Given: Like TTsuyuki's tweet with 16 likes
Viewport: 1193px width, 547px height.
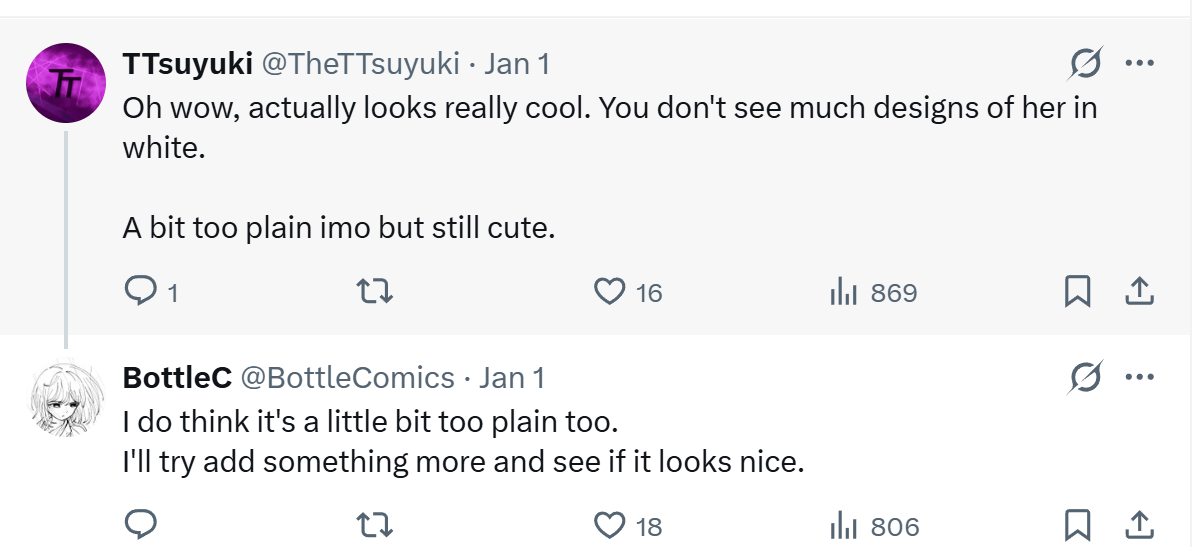Looking at the screenshot, I should click(x=609, y=292).
